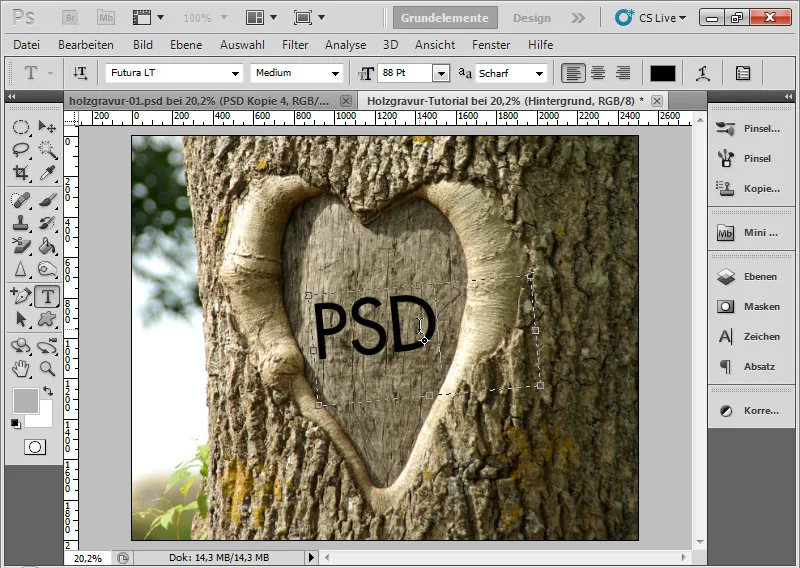Select the Clone Stamp tool
The height and width of the screenshot is (568, 800).
tap(20, 223)
